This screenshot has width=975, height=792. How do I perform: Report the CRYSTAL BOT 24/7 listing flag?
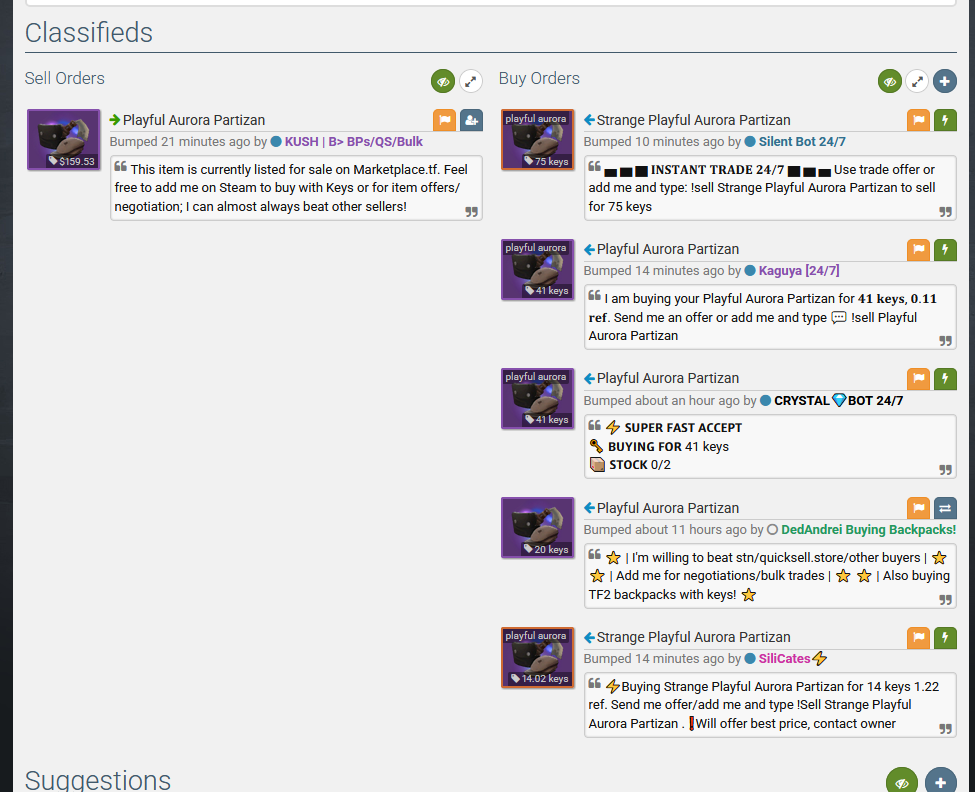(918, 379)
